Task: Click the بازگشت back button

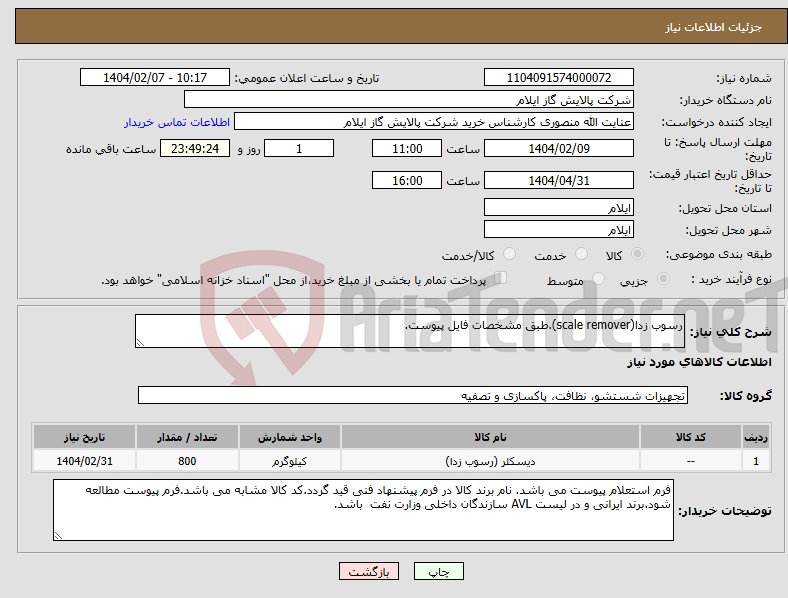Action: click(x=369, y=571)
